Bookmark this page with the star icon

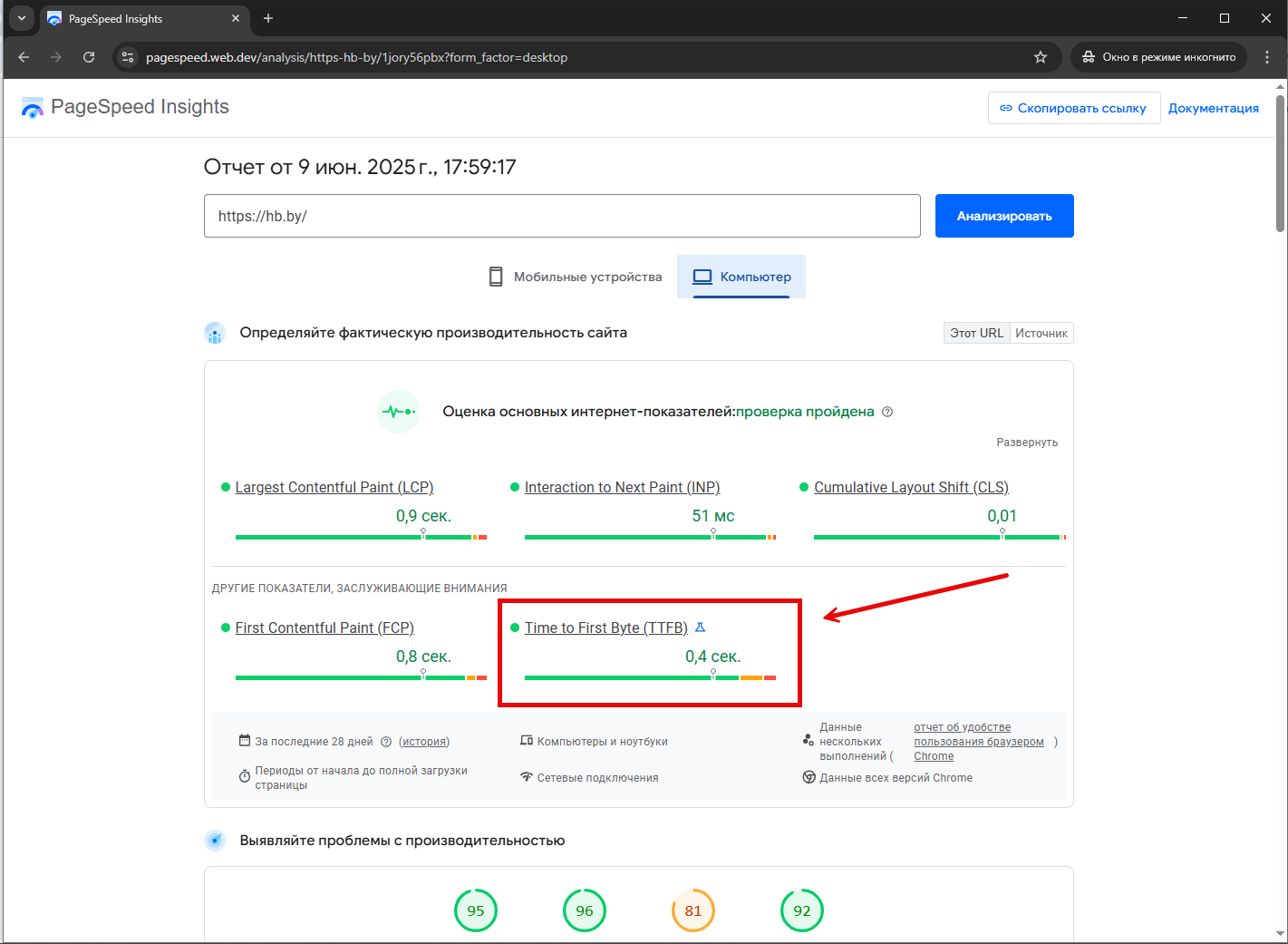[x=1041, y=57]
